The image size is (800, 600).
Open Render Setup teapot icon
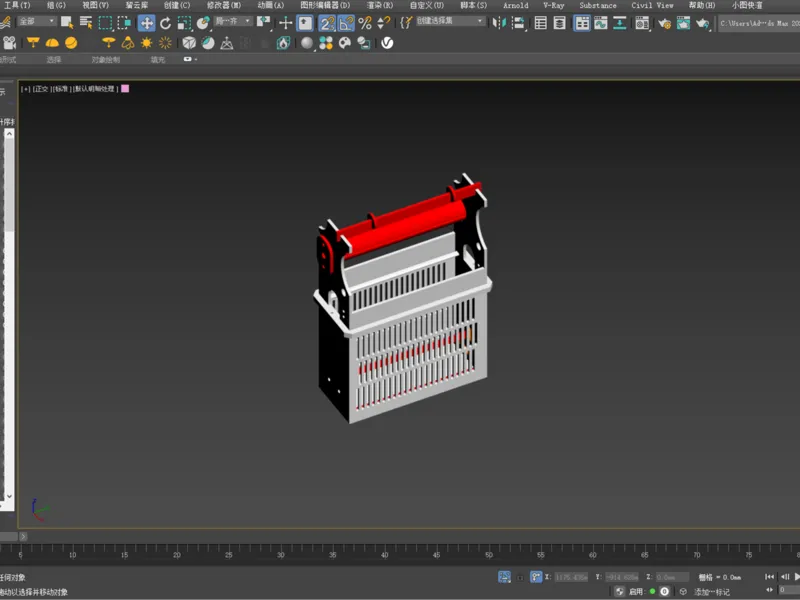[x=664, y=23]
